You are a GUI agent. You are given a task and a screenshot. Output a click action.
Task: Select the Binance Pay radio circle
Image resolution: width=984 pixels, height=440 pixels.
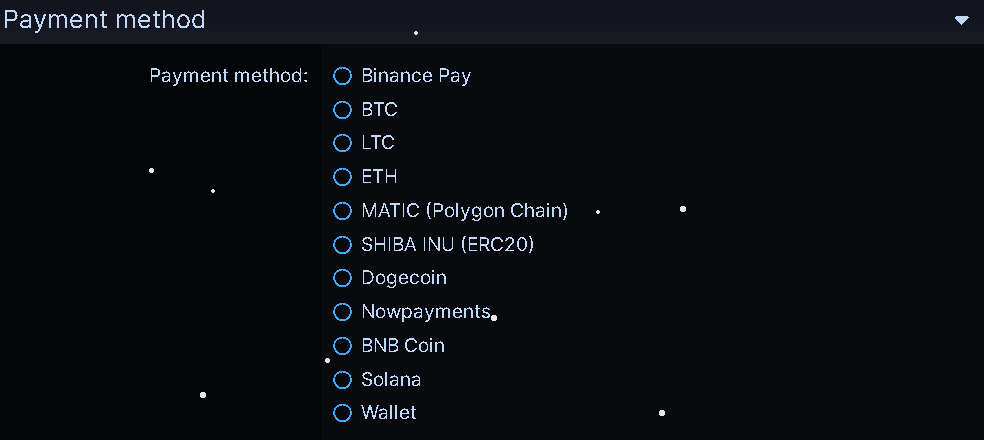343,76
